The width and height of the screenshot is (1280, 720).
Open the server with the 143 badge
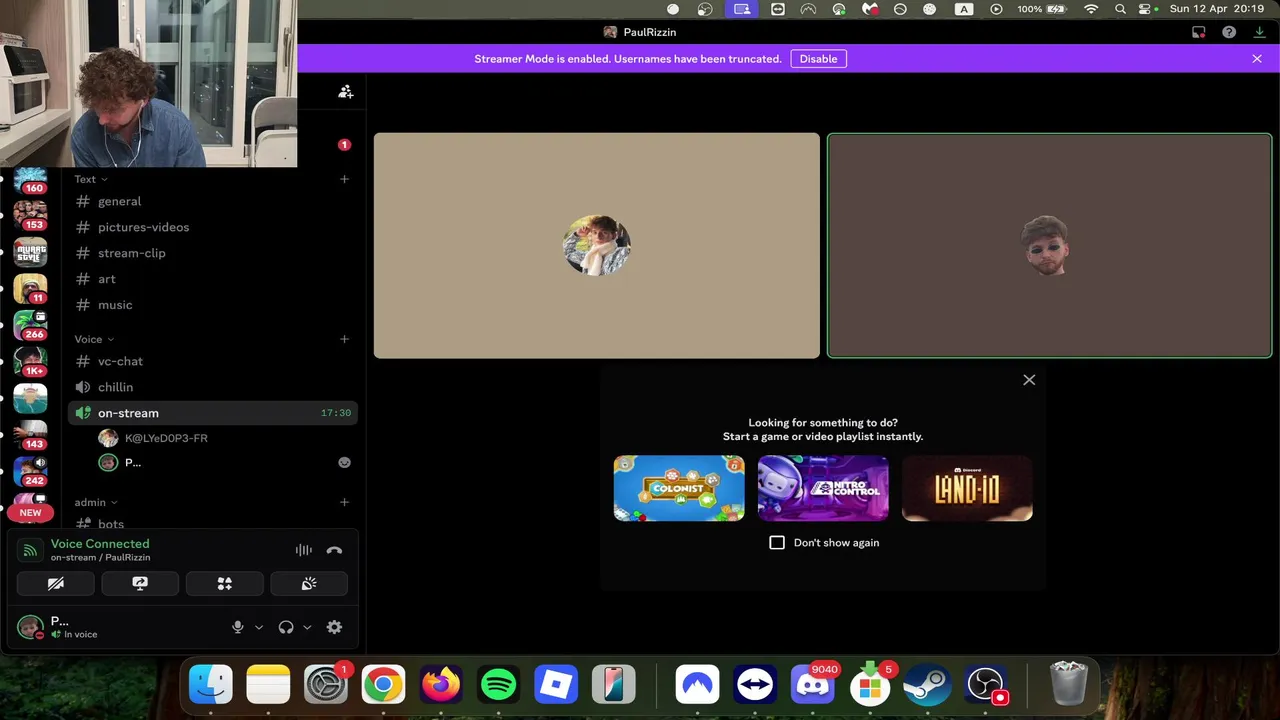(x=30, y=435)
